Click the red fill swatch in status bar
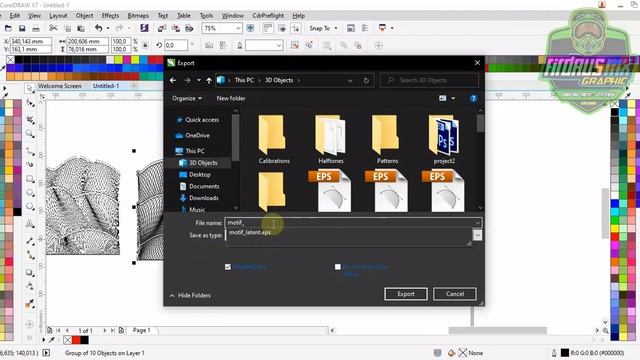 pos(76,340)
